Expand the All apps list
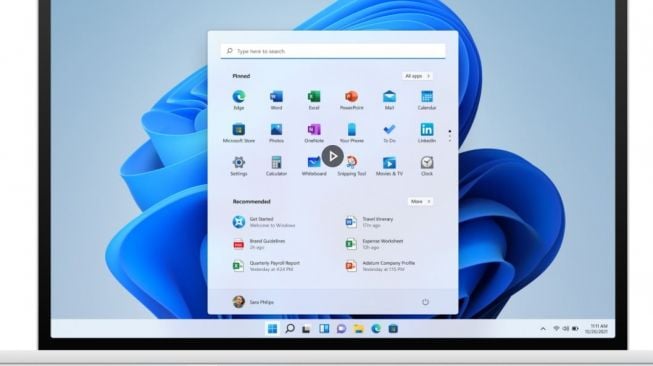The image size is (653, 366). point(417,76)
